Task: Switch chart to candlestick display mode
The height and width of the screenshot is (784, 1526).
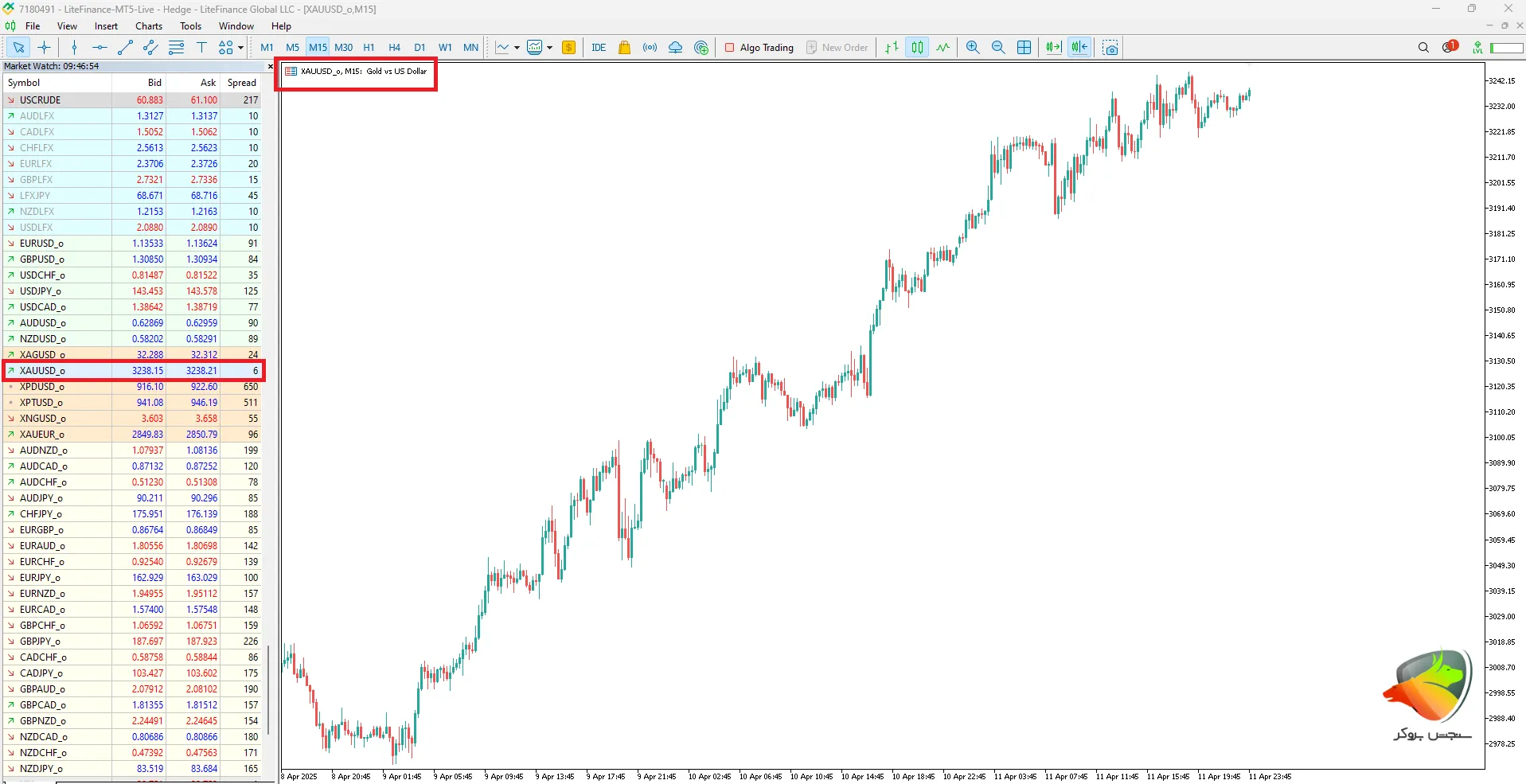Action: 917,48
